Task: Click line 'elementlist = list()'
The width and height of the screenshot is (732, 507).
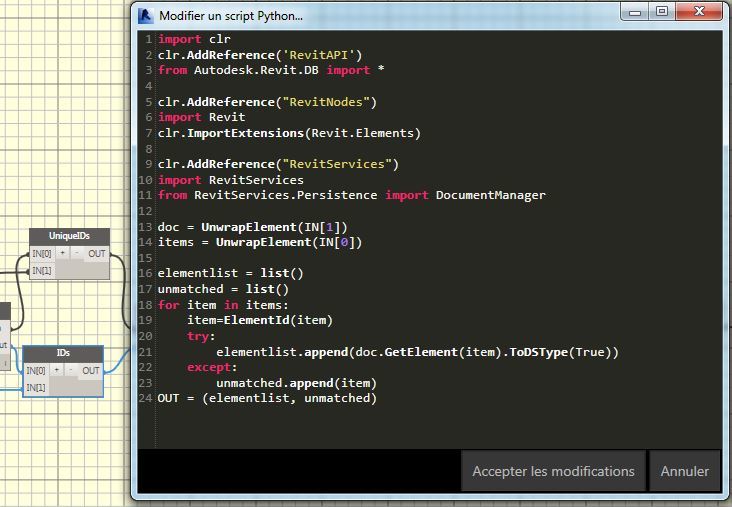Action: pos(231,273)
